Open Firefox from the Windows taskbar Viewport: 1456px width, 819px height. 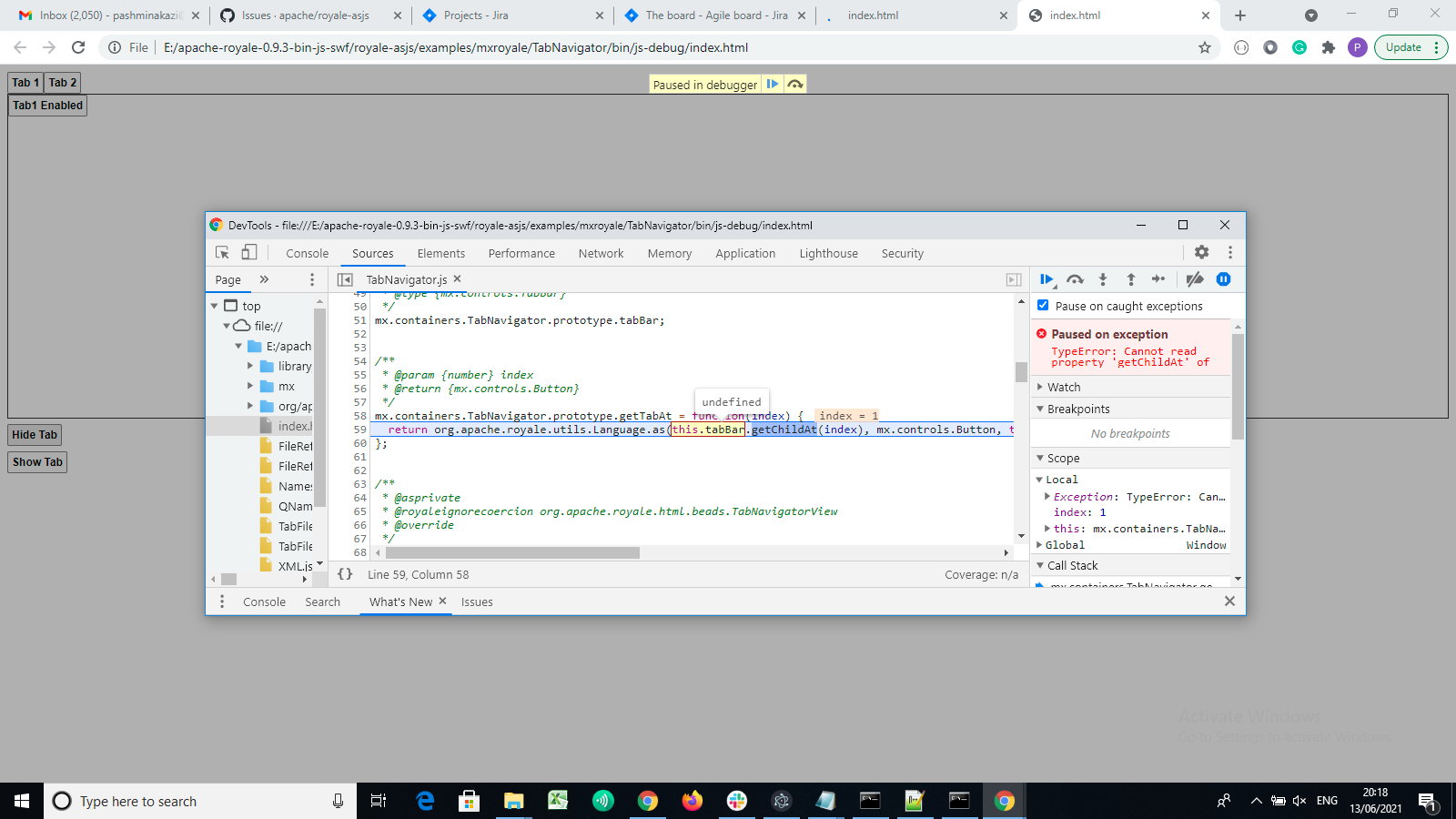693,801
